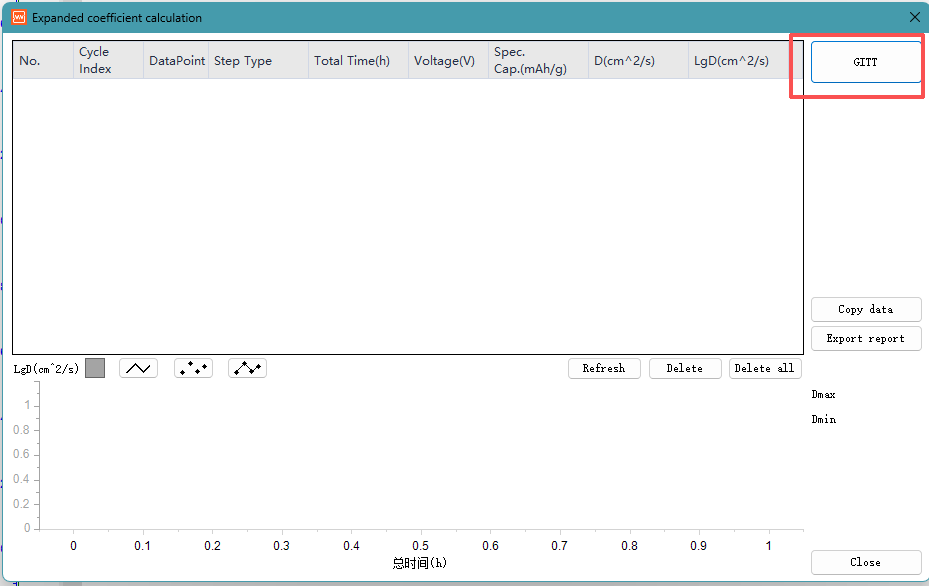Export the report

[865, 339]
